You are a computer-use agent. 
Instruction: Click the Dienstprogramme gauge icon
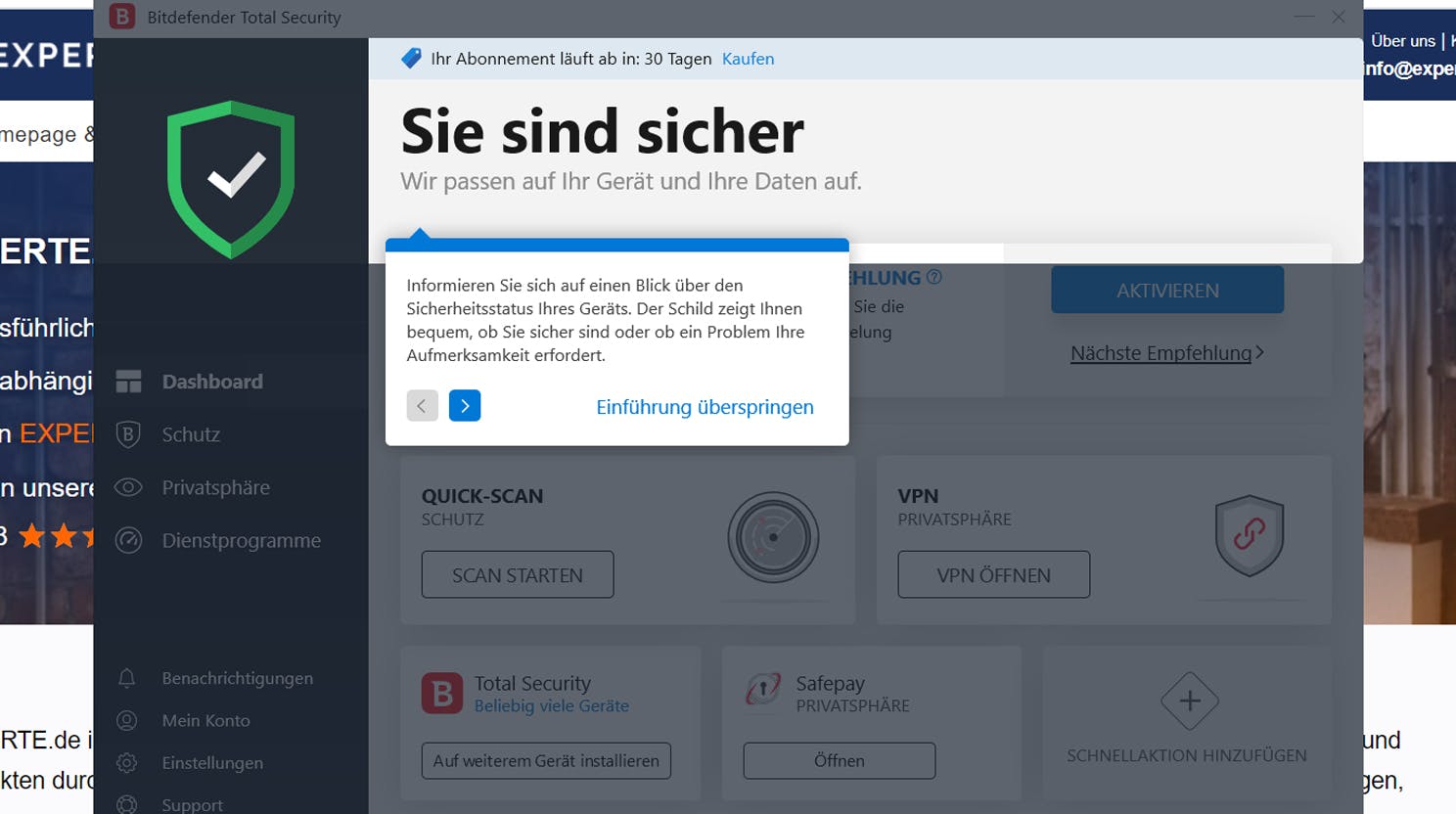128,540
